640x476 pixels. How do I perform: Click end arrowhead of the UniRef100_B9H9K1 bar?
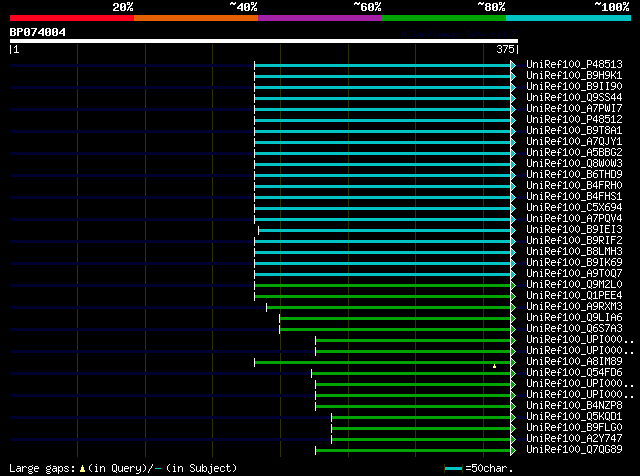click(513, 76)
